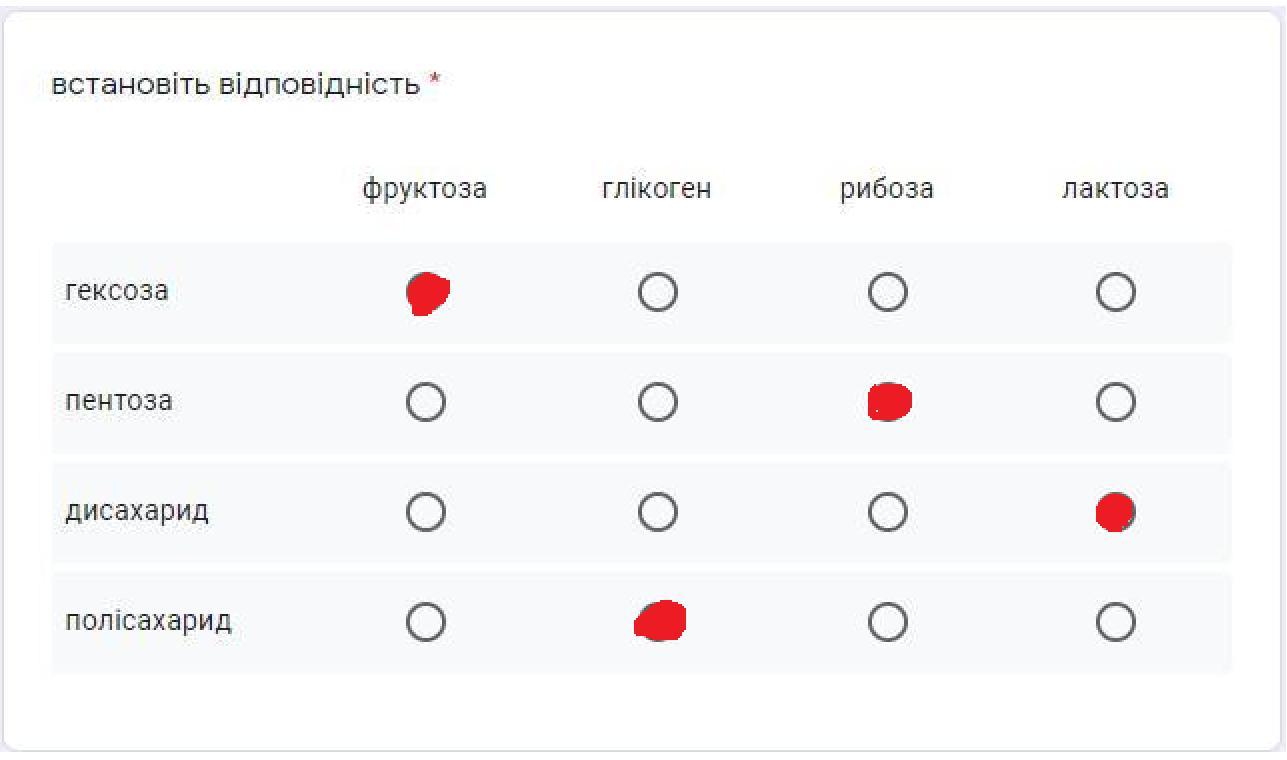Pick фруктоза for the полісахарид row

pos(427,623)
